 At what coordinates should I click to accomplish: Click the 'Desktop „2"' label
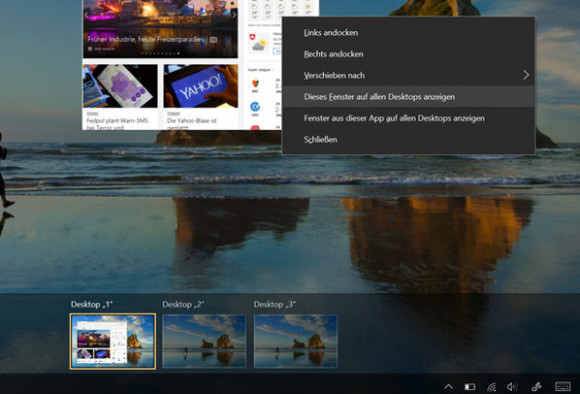(x=183, y=304)
